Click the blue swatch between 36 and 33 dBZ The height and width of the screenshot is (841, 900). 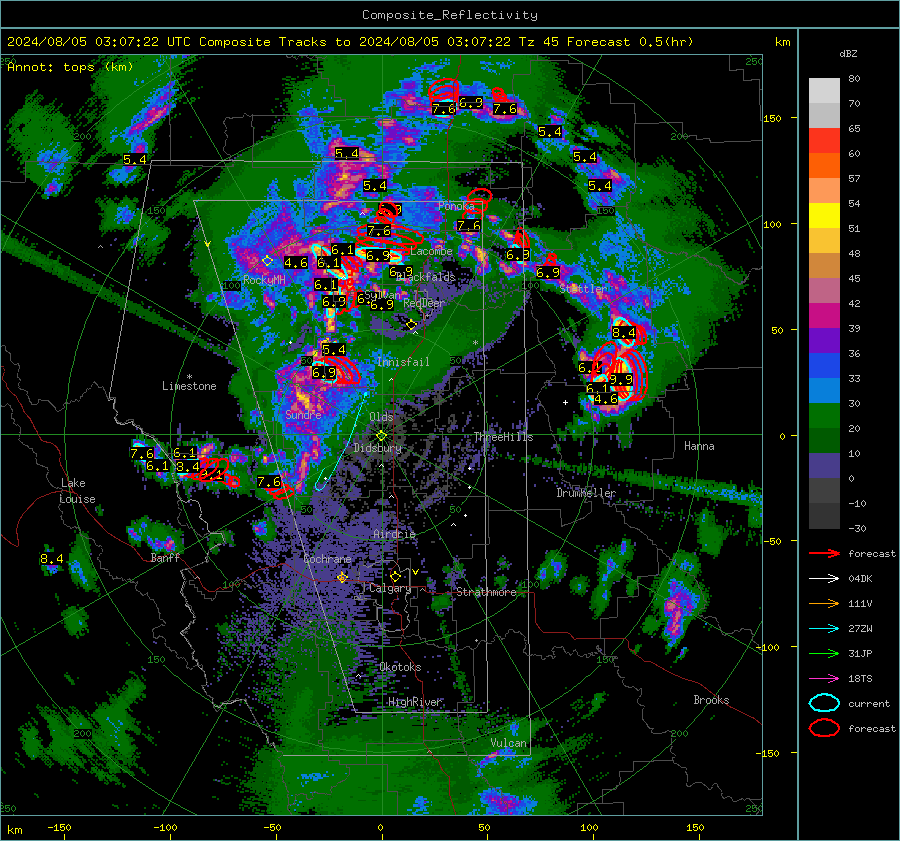coord(824,366)
